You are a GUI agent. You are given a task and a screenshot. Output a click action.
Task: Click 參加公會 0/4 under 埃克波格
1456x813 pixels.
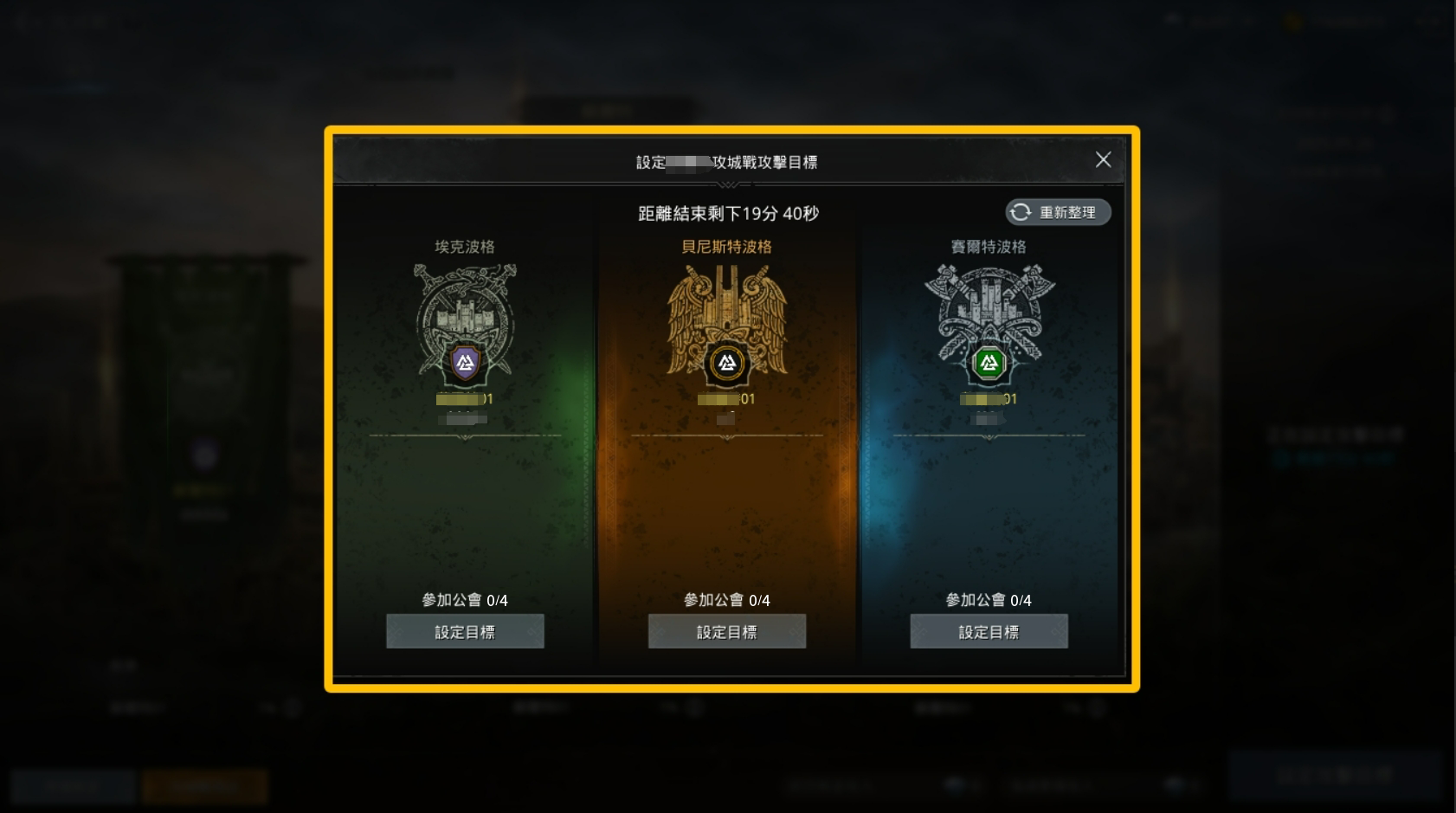(x=465, y=600)
